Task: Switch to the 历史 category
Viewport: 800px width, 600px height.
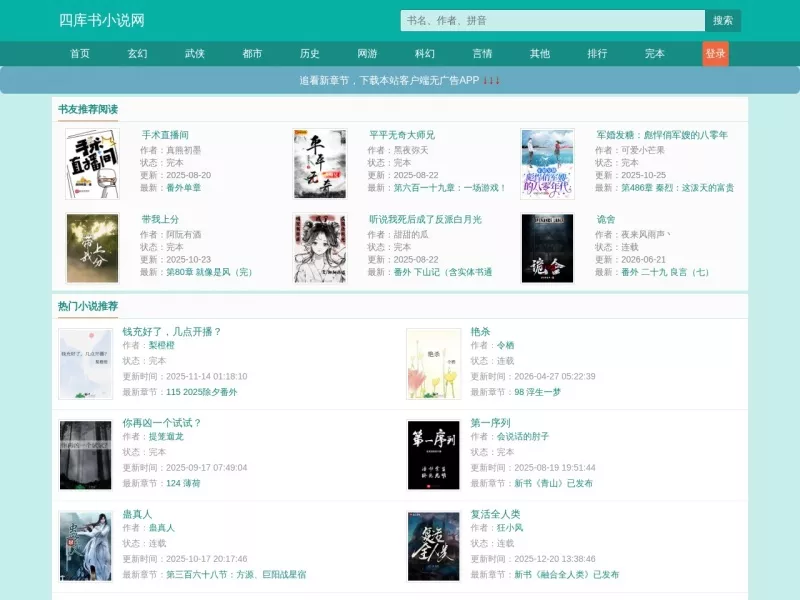Action: 310,54
